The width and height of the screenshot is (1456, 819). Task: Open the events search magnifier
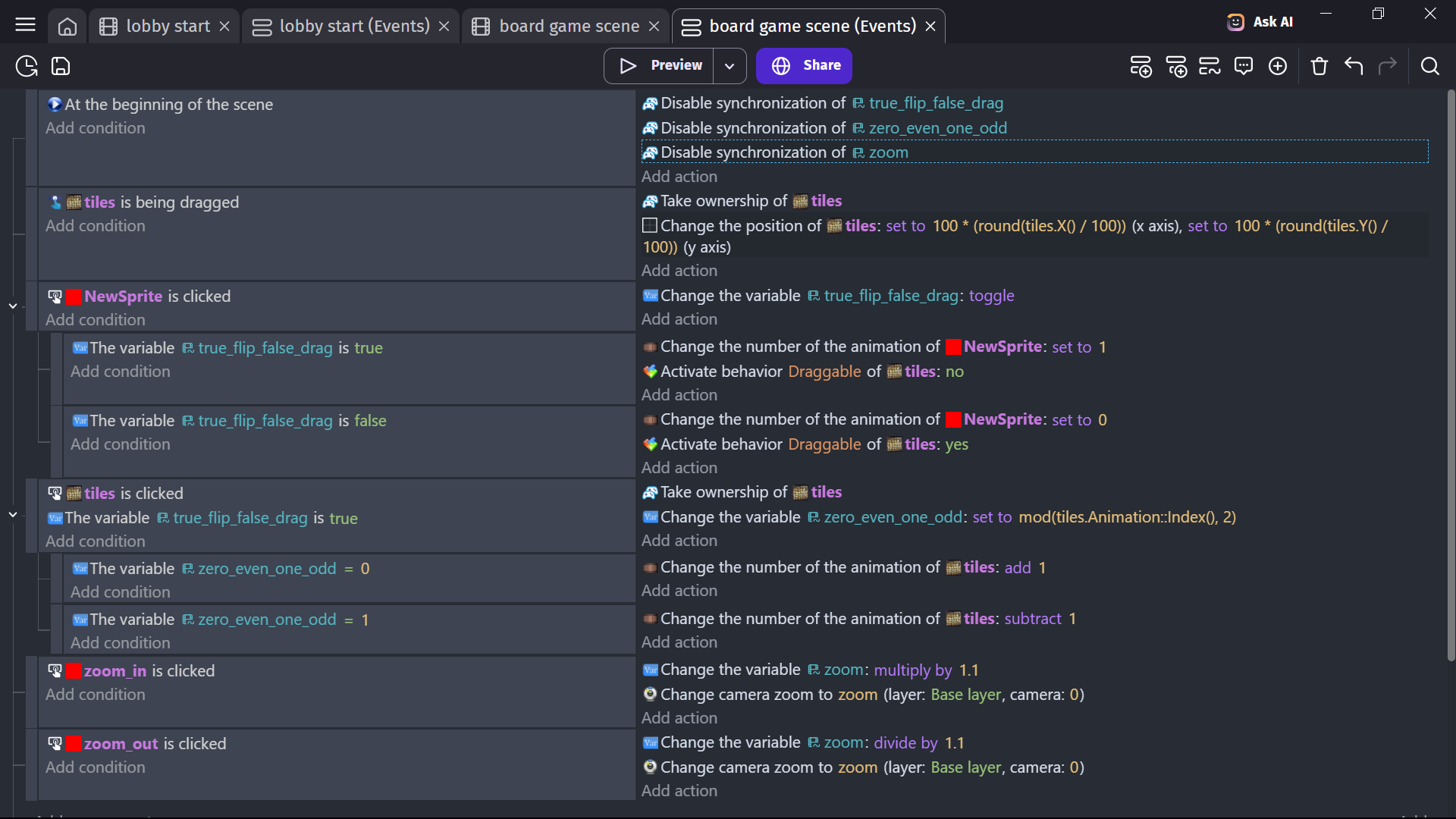point(1429,66)
